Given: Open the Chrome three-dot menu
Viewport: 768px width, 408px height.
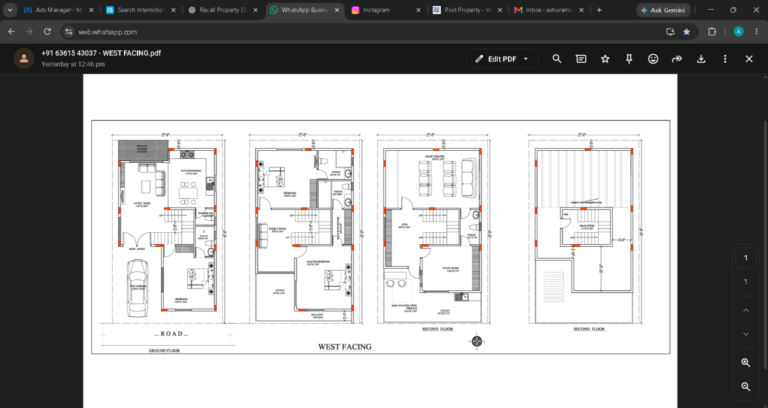Looking at the screenshot, I should 757,31.
